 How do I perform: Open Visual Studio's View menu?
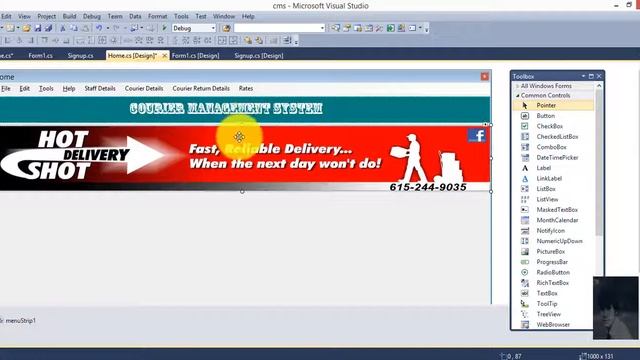[x=24, y=16]
